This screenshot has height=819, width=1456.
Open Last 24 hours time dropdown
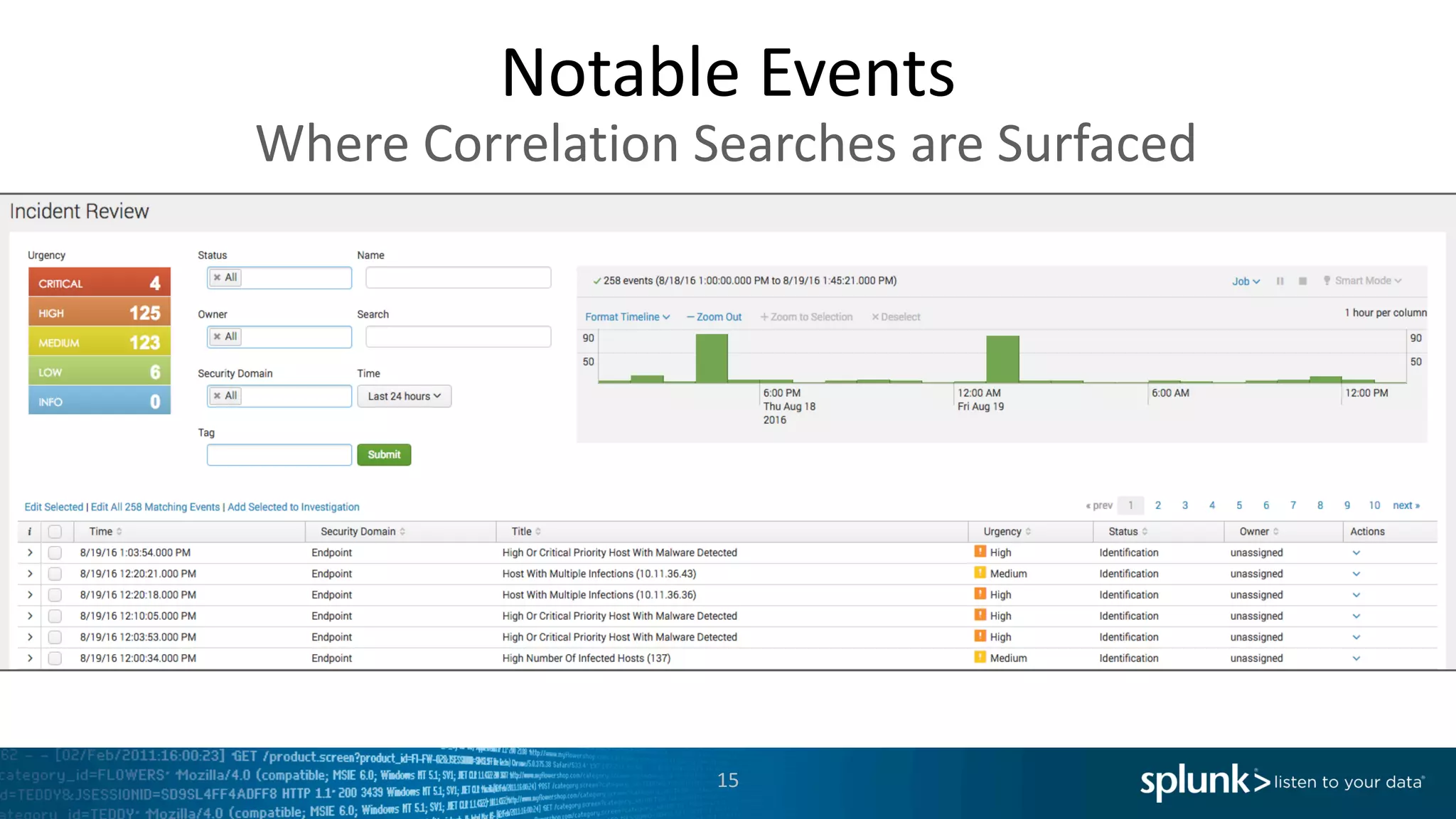[x=405, y=396]
